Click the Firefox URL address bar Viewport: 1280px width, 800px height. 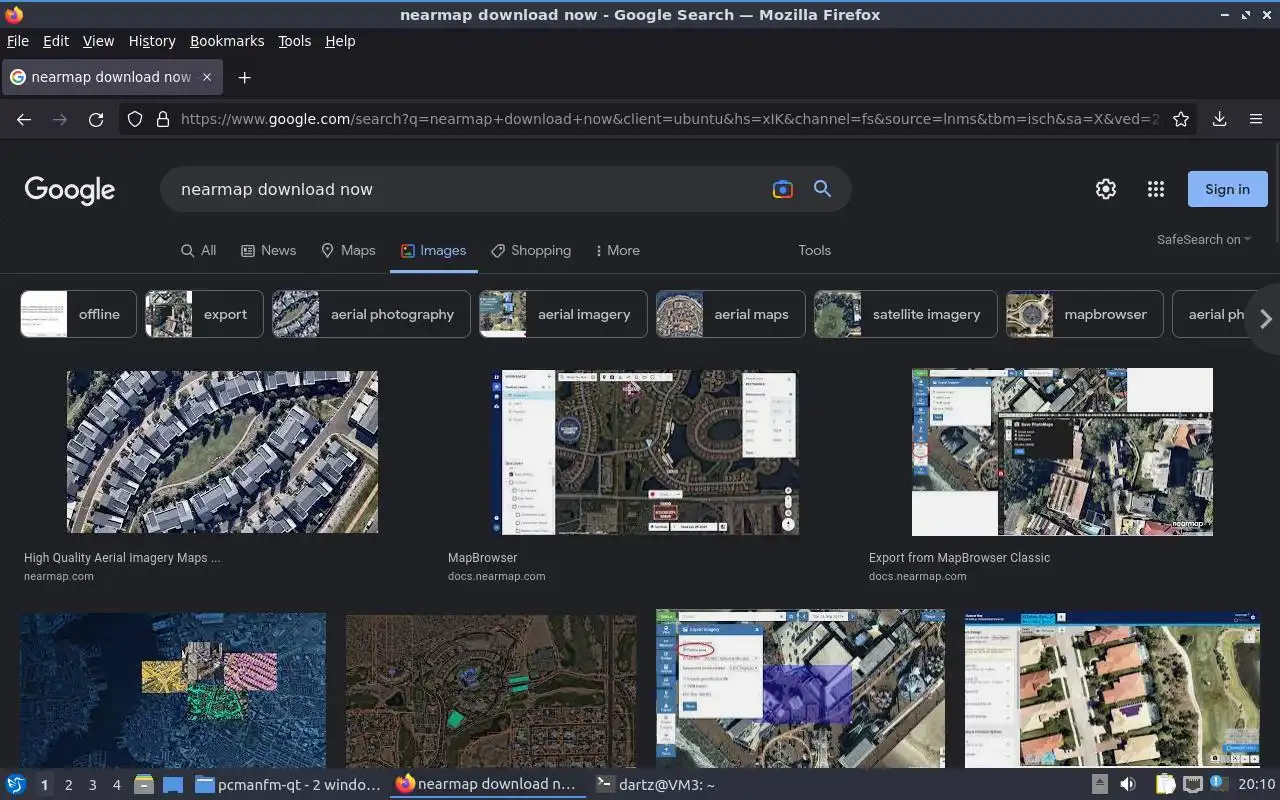[668, 119]
